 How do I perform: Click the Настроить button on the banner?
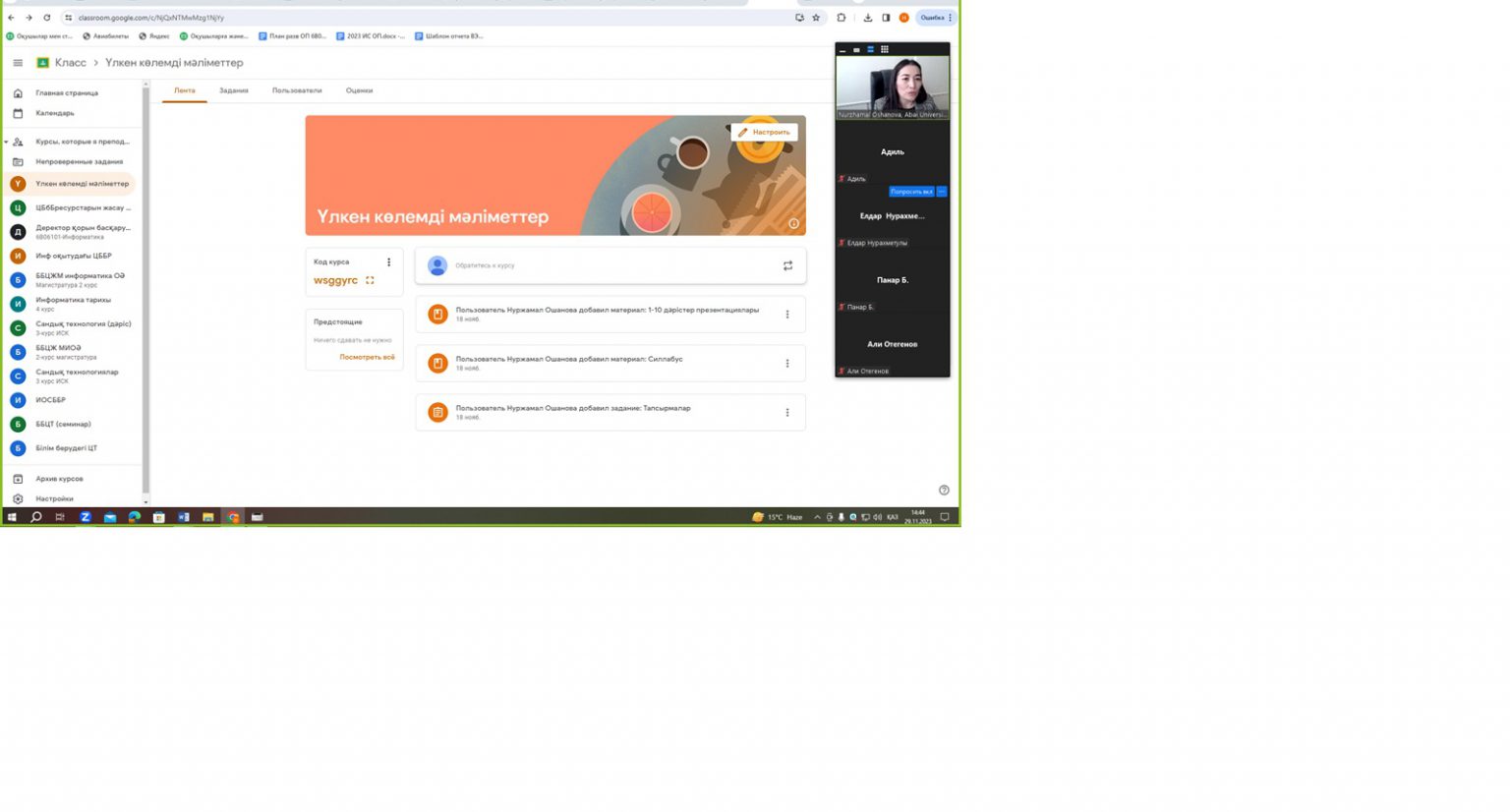click(x=764, y=132)
